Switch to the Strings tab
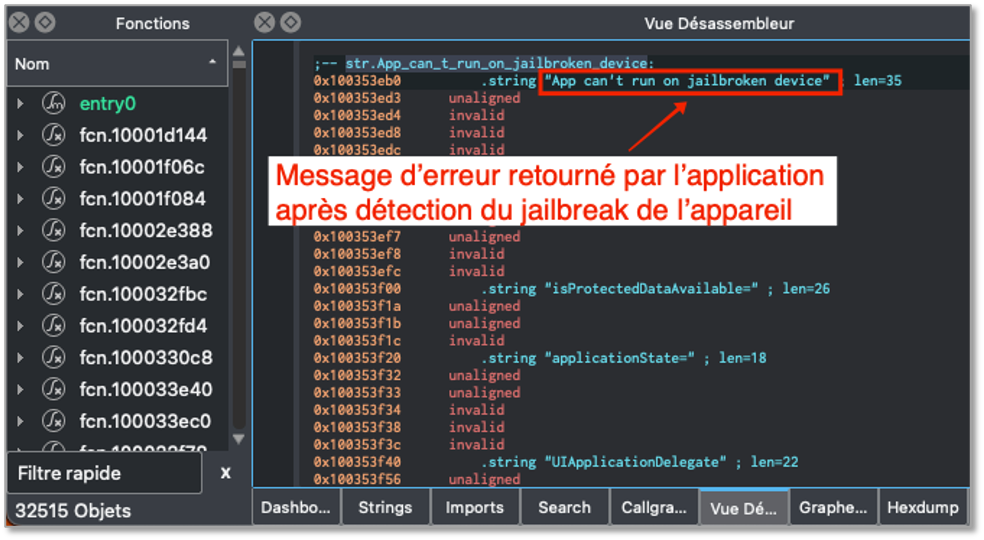This screenshot has width=984, height=540. pos(385,507)
